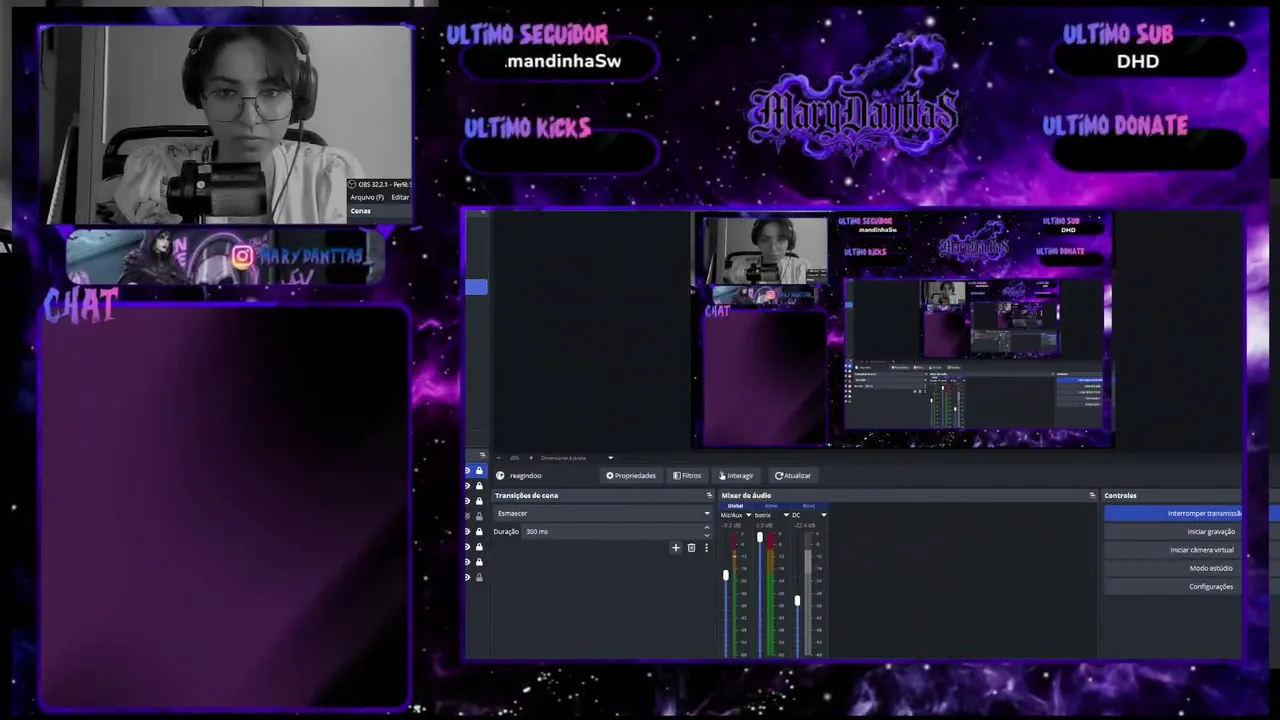Select the highlighted scene in Cenas list

coord(476,287)
